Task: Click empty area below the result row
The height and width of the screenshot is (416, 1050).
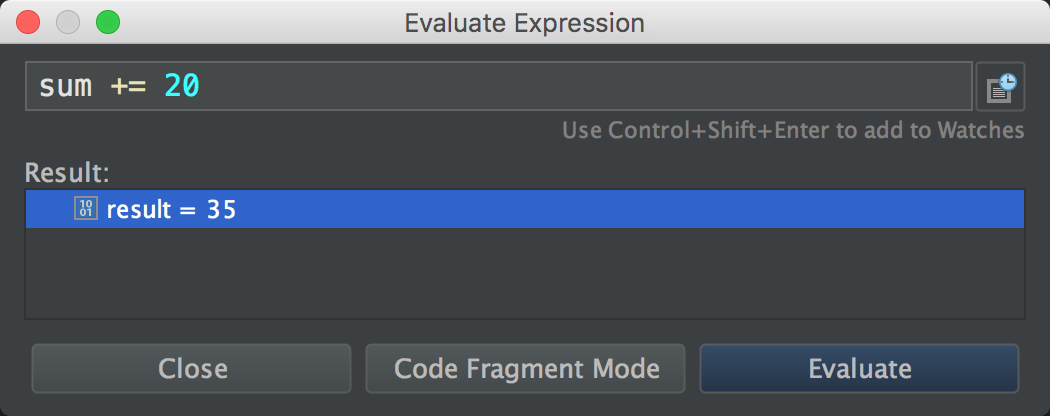Action: pos(524,273)
